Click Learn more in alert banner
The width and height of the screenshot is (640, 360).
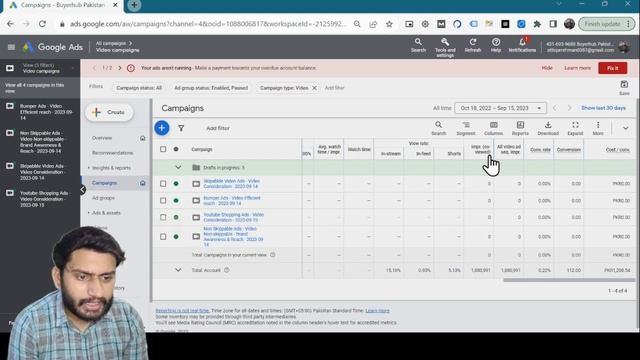(577, 68)
